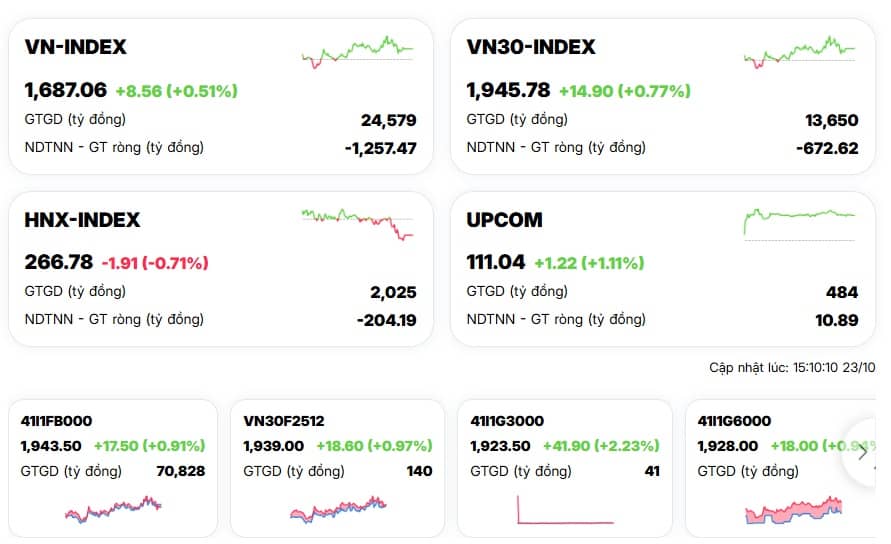Open the VN30-INDEX sparkline chart
The height and width of the screenshot is (544, 891).
[x=800, y=50]
